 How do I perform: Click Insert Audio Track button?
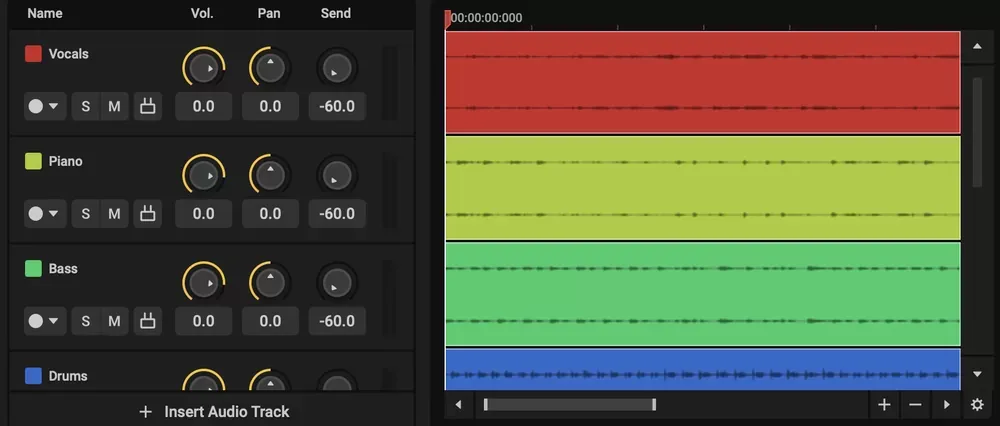coord(214,412)
